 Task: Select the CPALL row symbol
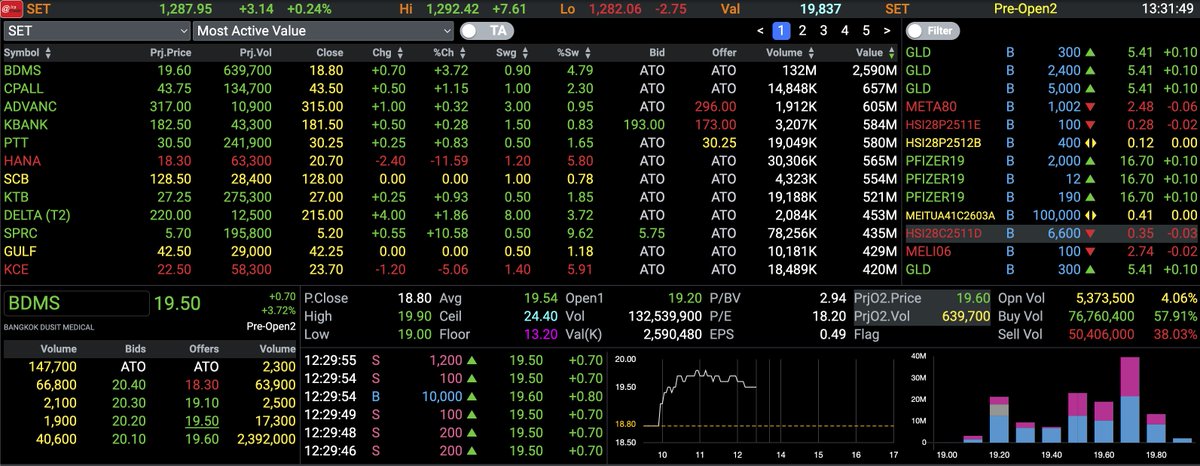click(22, 88)
